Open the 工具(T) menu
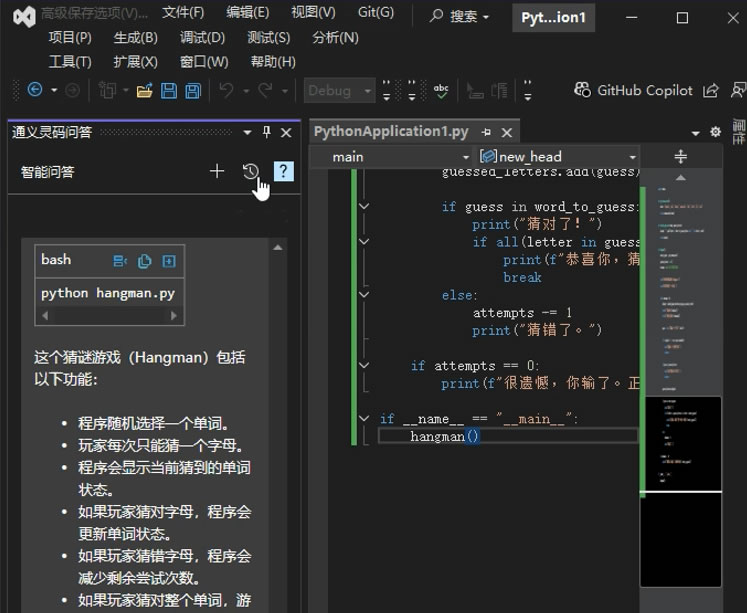747x613 pixels. coord(70,62)
